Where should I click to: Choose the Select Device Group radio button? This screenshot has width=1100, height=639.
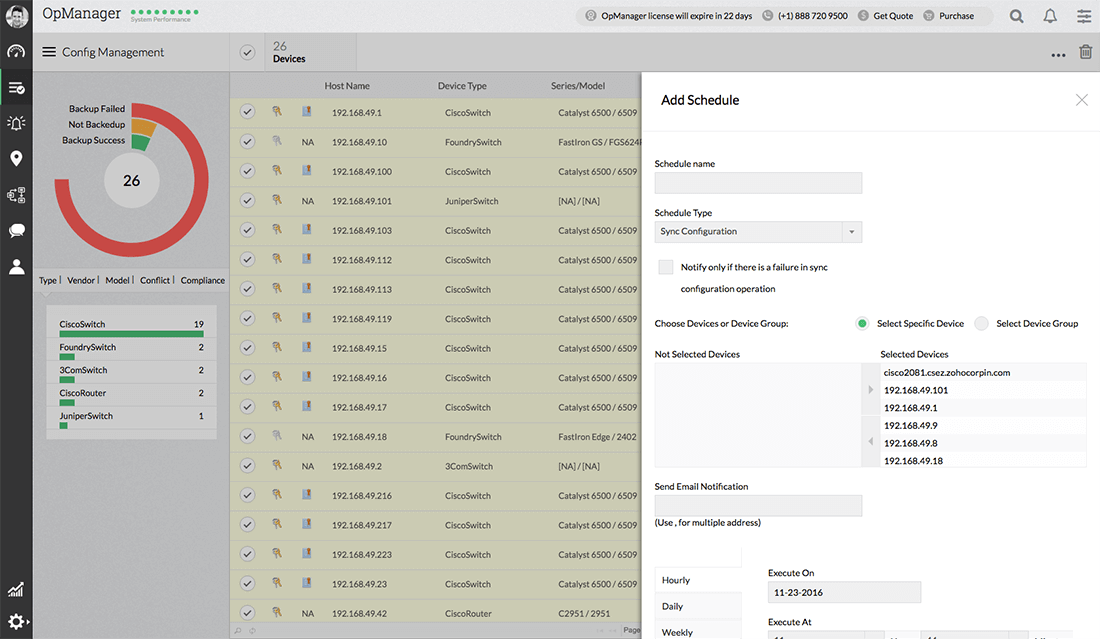981,324
